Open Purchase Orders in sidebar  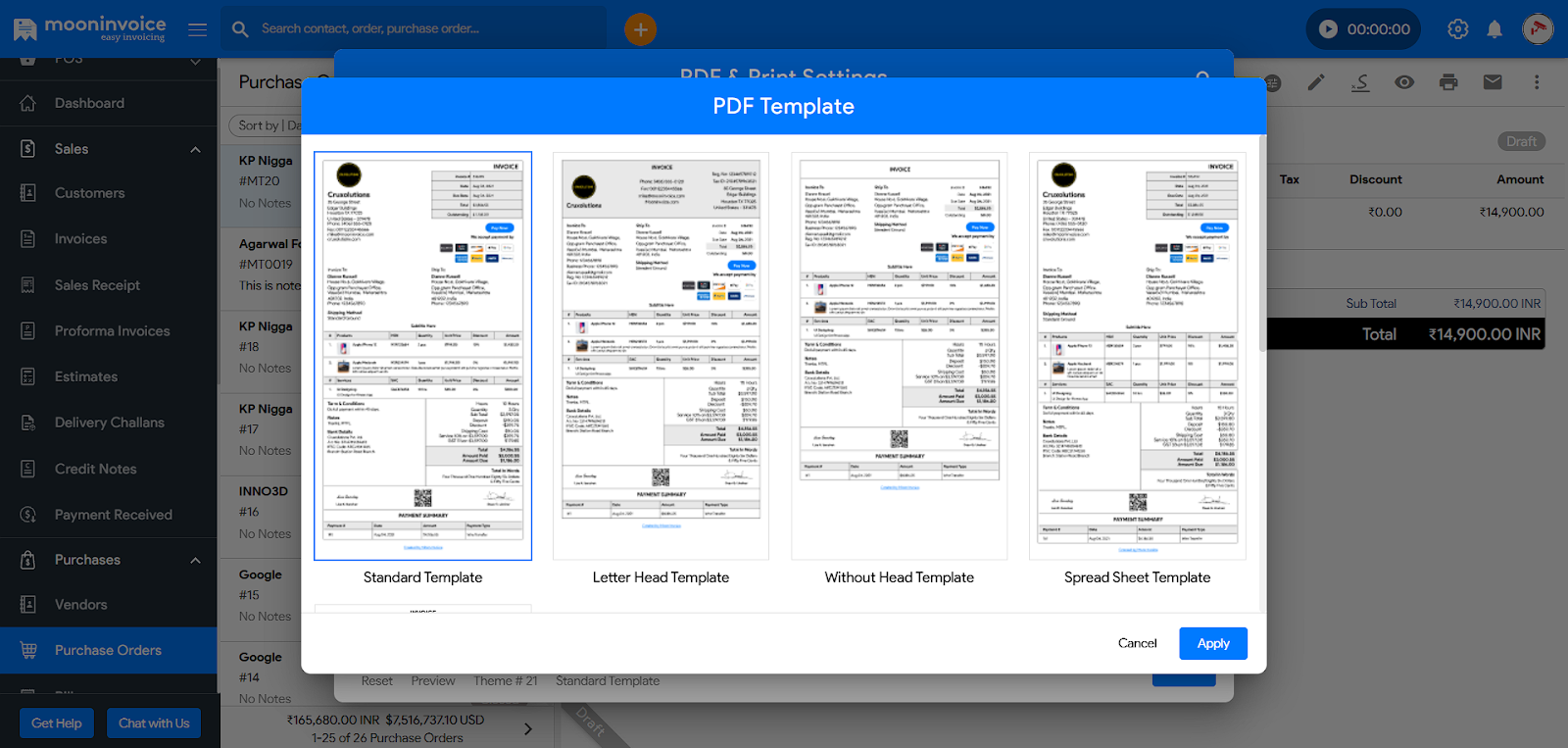tap(108, 650)
